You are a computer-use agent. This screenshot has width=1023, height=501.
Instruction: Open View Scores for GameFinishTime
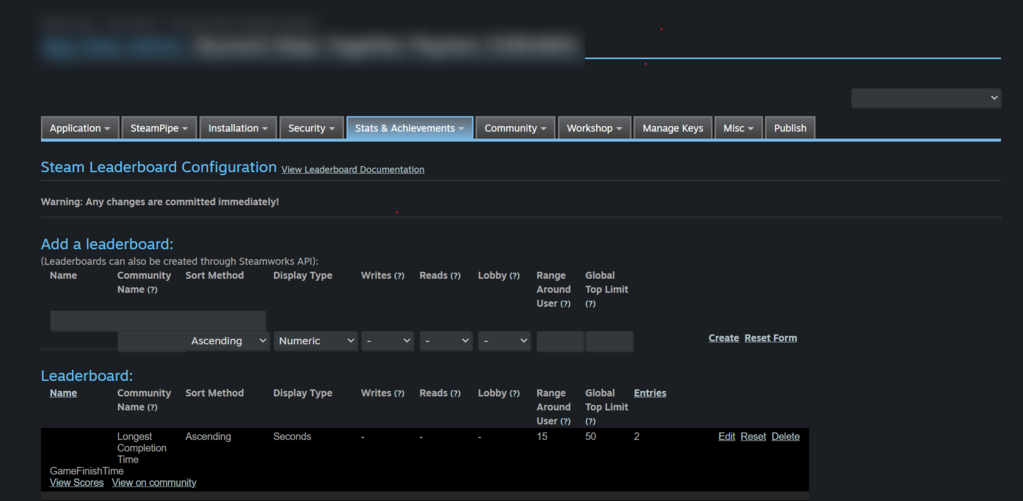tap(76, 483)
